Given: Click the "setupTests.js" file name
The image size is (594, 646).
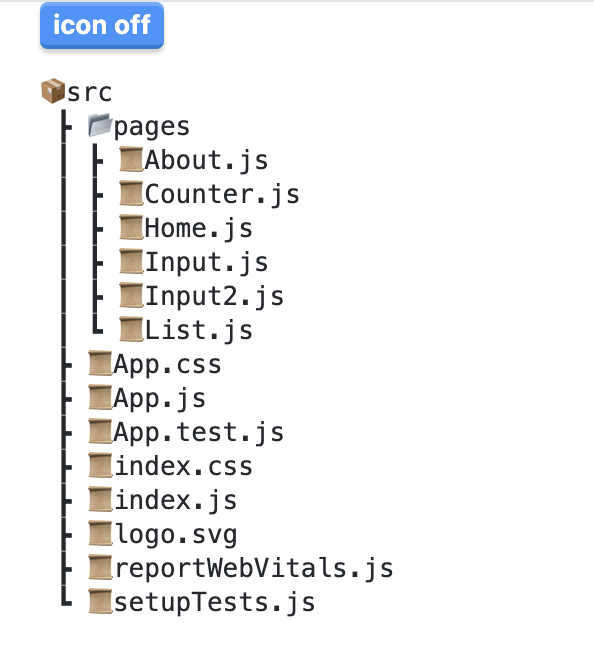Looking at the screenshot, I should tap(214, 603).
